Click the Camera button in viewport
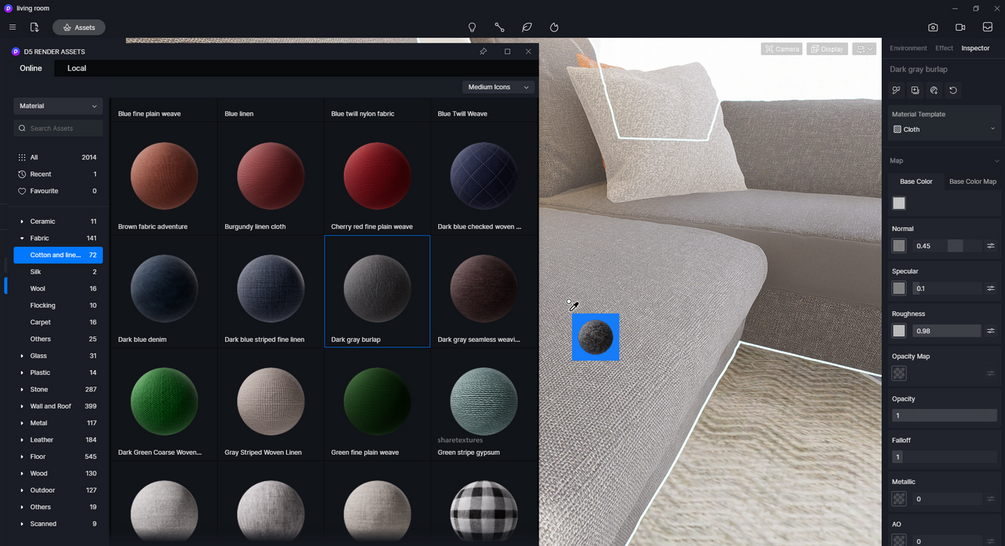This screenshot has width=1005, height=546. pyautogui.click(x=781, y=49)
